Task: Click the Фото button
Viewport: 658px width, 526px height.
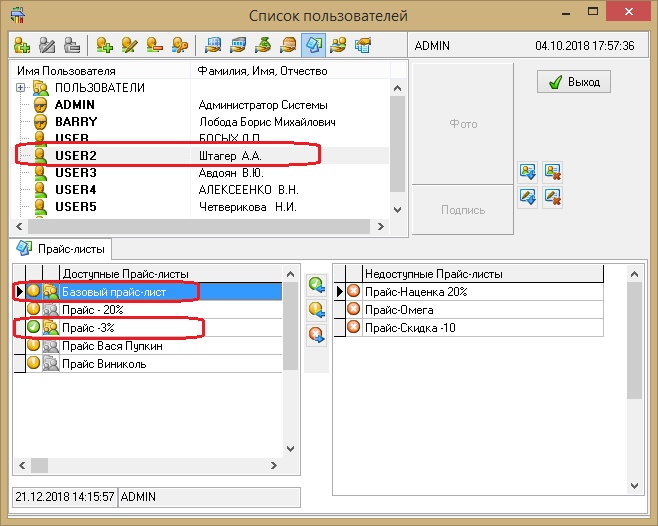Action: (461, 125)
